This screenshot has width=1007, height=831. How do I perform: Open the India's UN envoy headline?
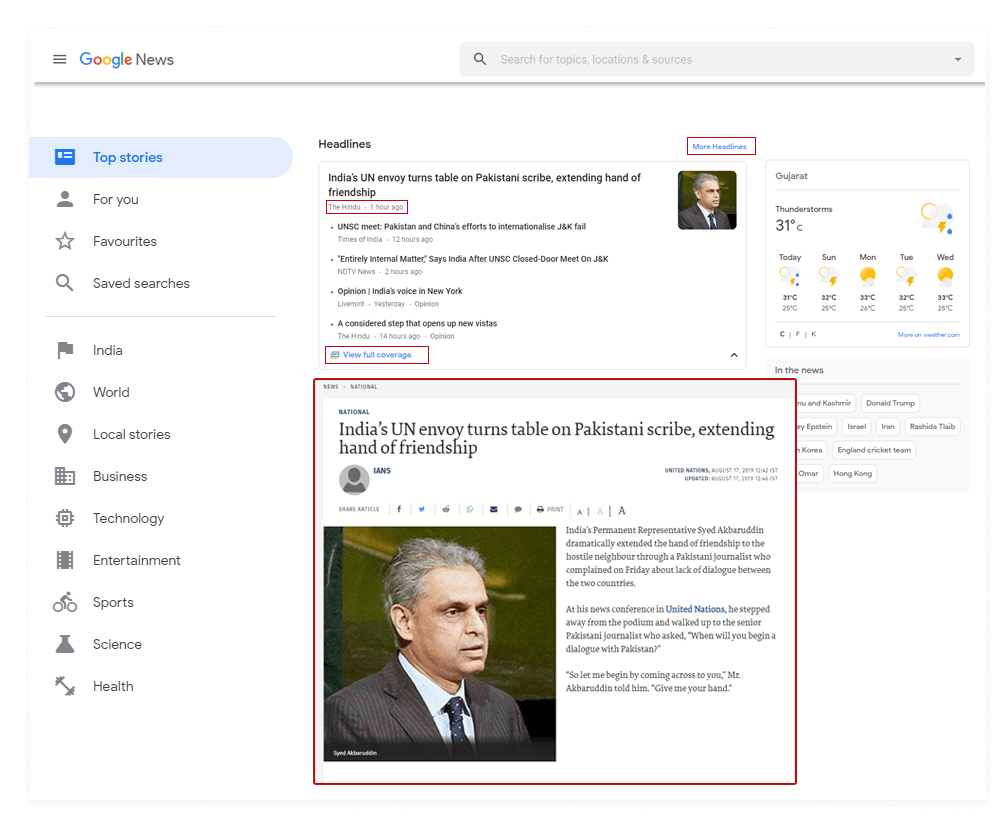tap(484, 185)
